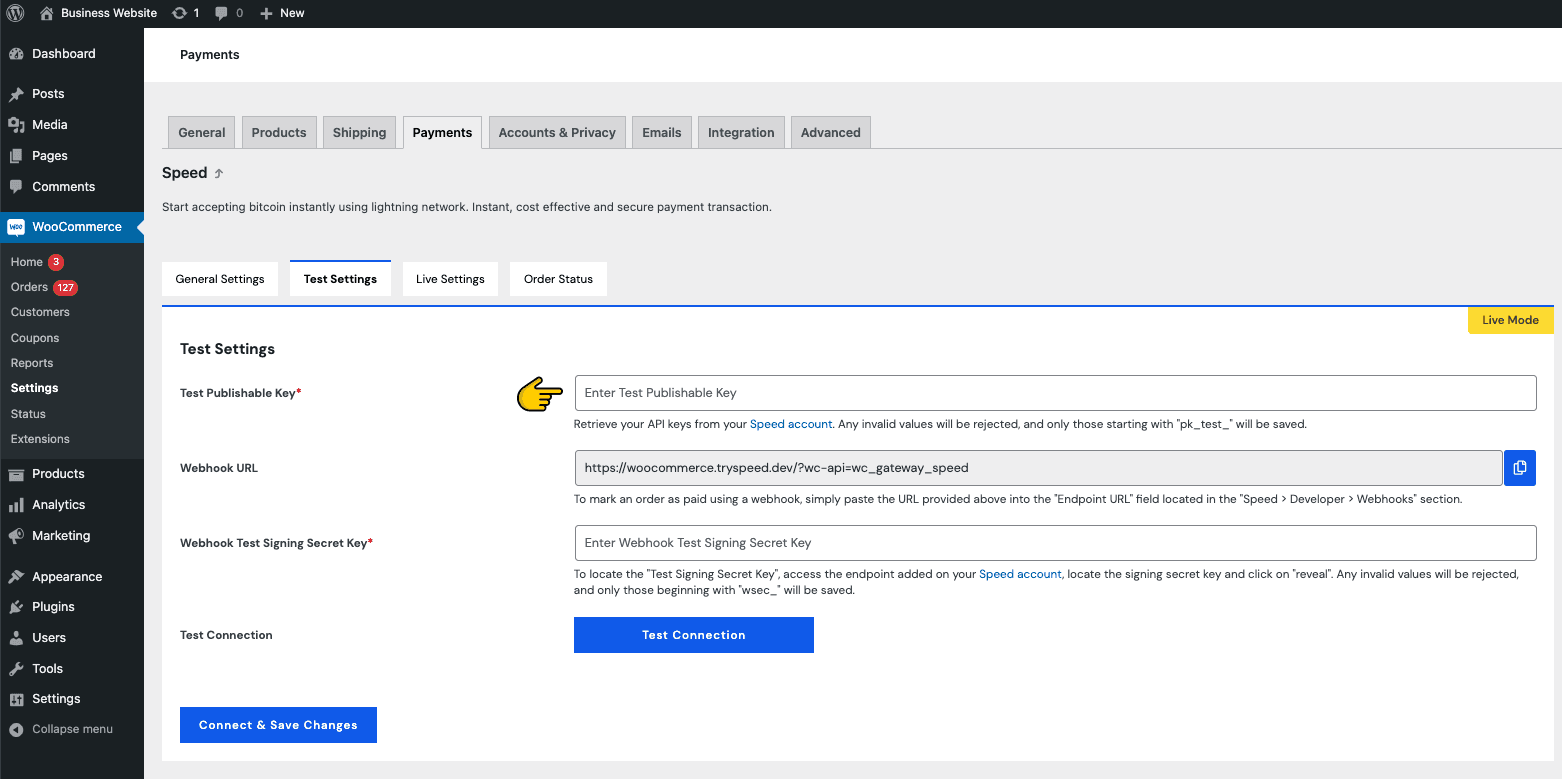The image size is (1562, 779).
Task: Copy the Webhook URL with the copy icon
Action: (1520, 468)
